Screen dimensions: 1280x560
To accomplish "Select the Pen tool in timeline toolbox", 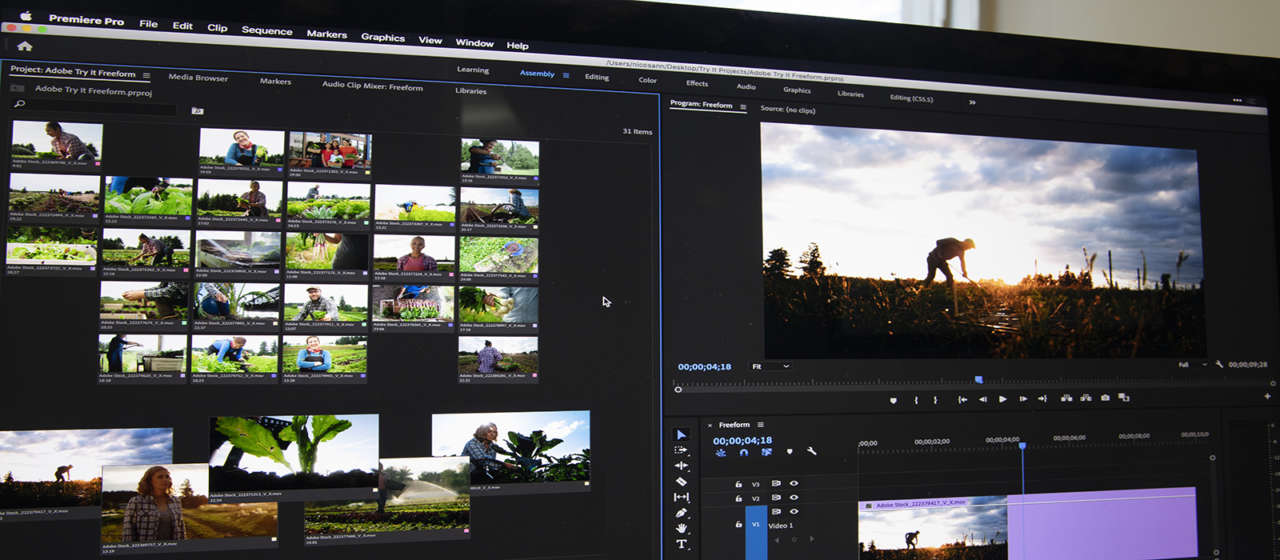I will pos(681,513).
